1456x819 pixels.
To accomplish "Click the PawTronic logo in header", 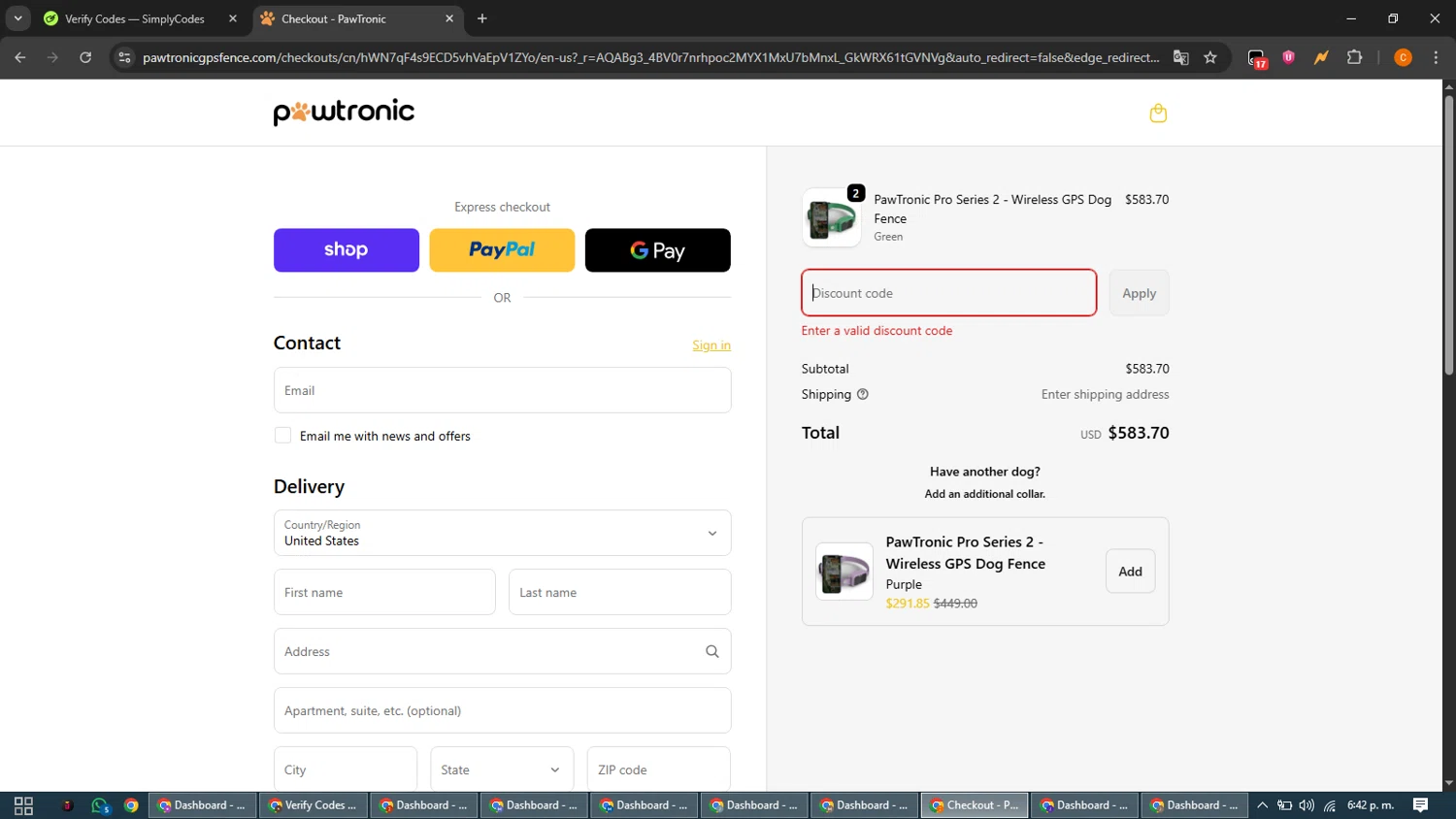I will tap(344, 113).
